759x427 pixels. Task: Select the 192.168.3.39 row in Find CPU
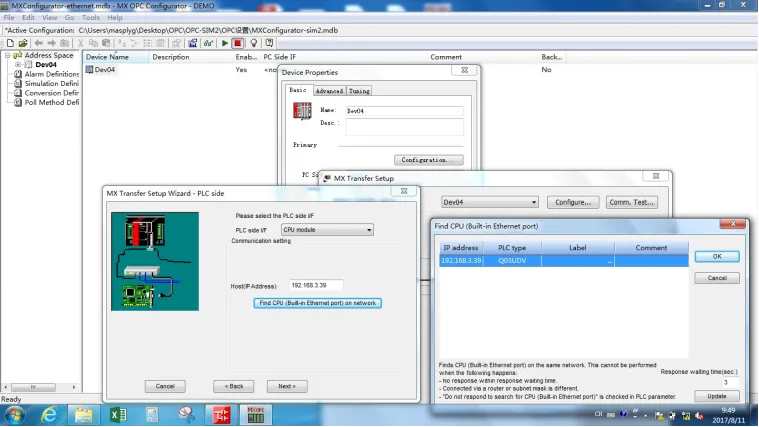[564, 260]
